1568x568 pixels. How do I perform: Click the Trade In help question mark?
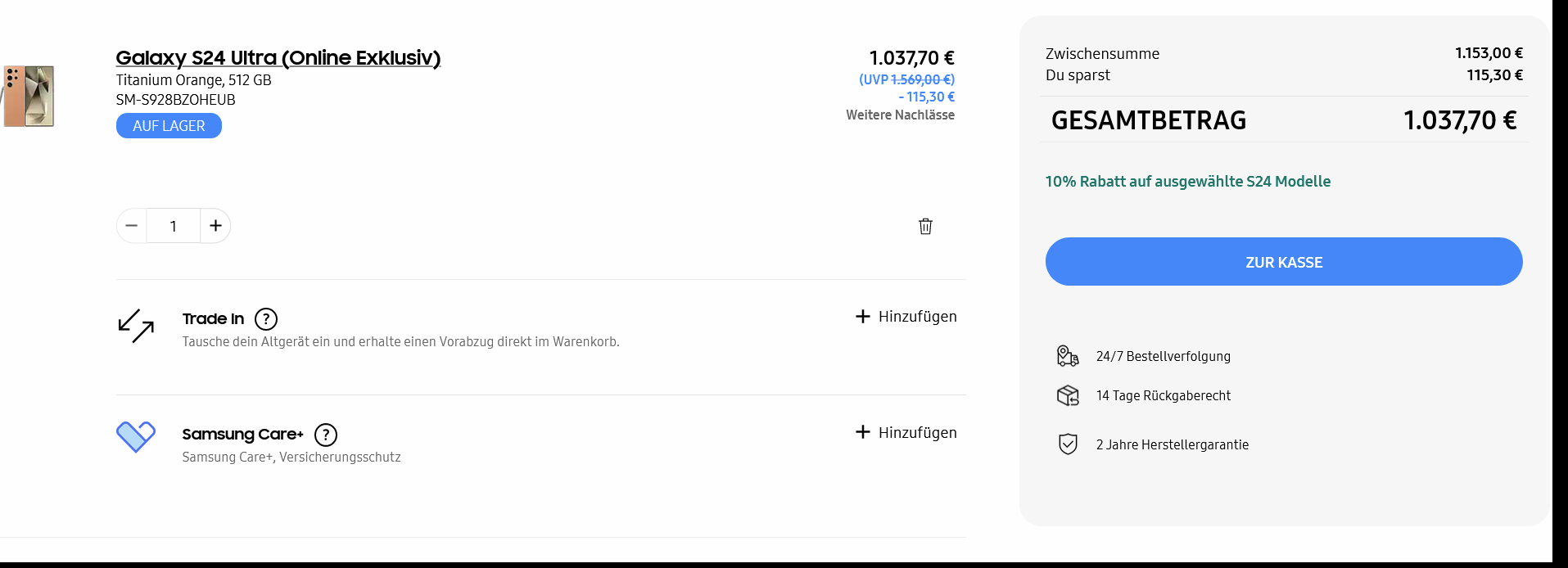[x=266, y=319]
